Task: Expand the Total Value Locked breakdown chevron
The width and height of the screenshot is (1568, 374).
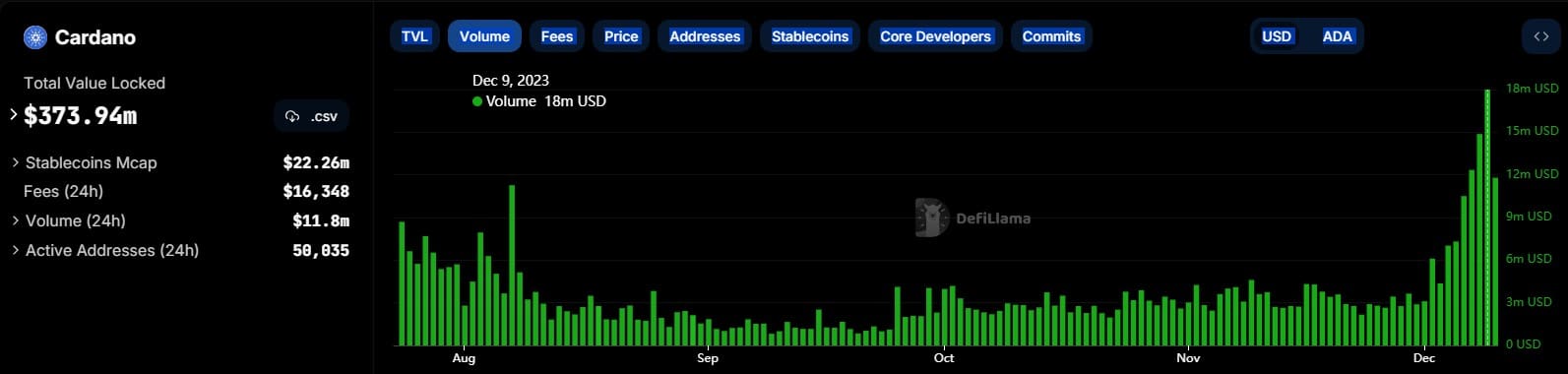Action: [14, 115]
